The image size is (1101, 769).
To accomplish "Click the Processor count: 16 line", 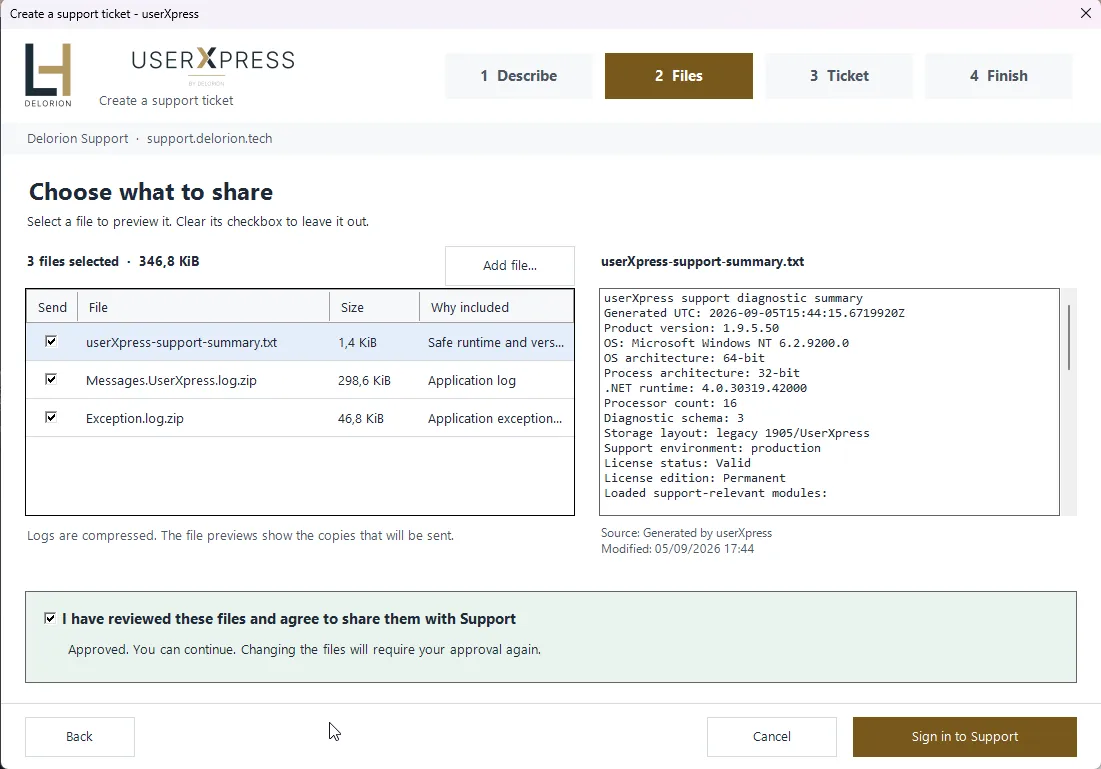I will (x=670, y=403).
